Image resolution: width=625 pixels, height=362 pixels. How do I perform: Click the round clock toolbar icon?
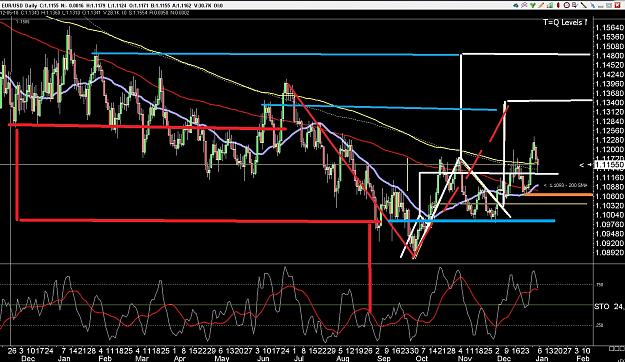click(566, 5)
